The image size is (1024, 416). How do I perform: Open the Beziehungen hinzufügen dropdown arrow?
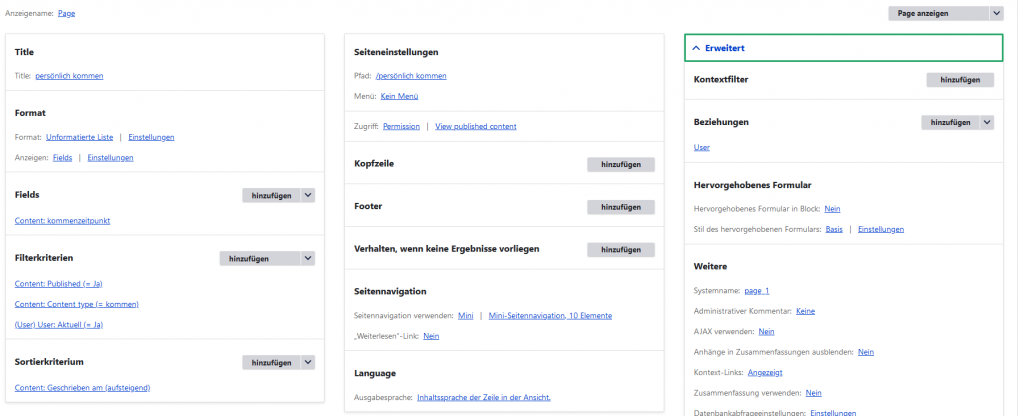[x=987, y=122]
